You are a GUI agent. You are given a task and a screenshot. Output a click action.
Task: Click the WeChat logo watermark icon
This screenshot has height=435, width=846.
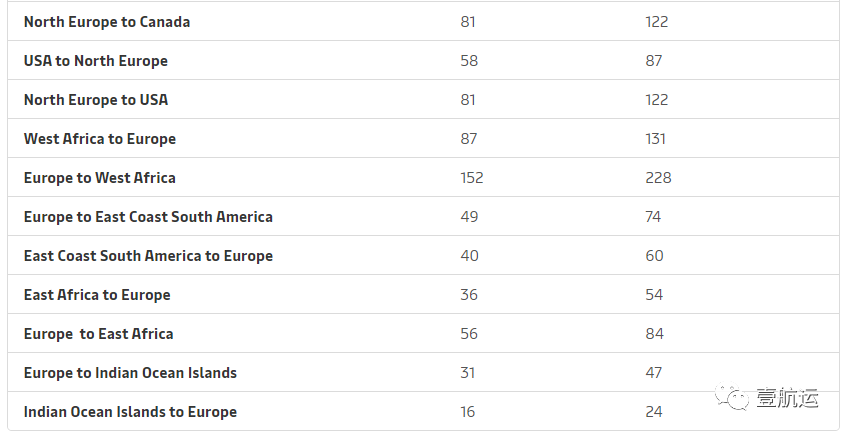point(732,397)
